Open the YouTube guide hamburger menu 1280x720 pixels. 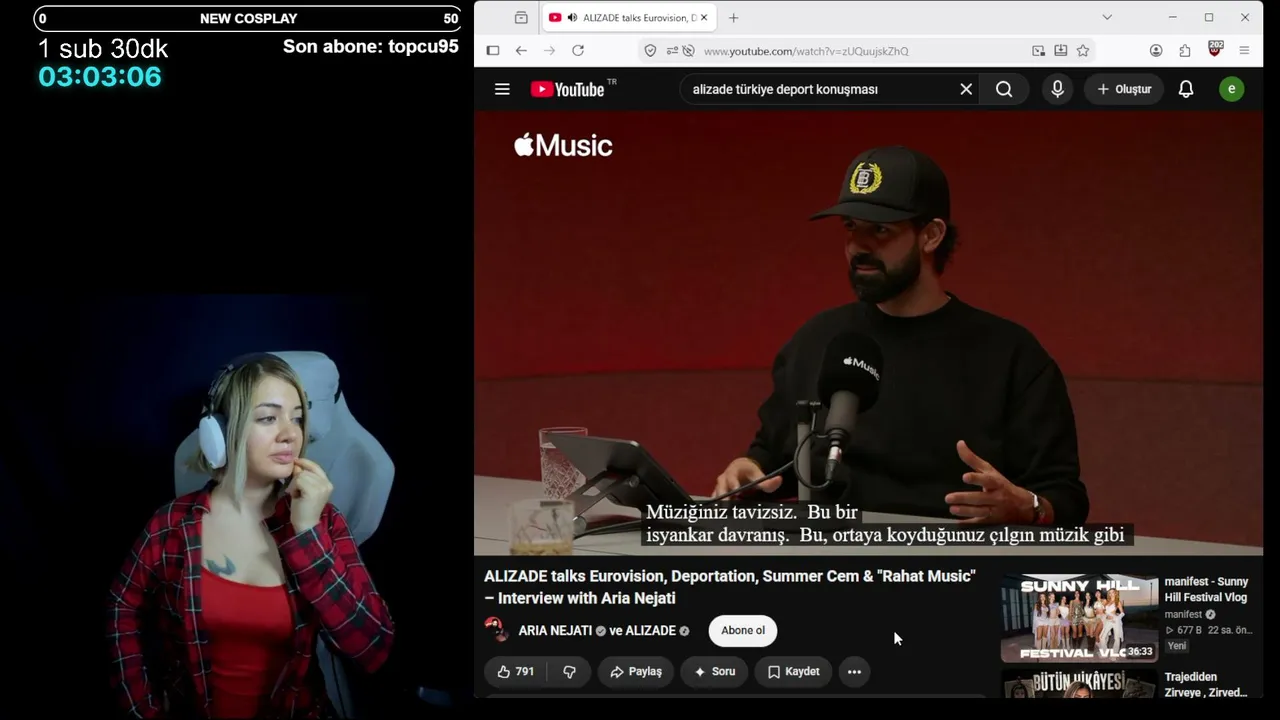[x=502, y=89]
